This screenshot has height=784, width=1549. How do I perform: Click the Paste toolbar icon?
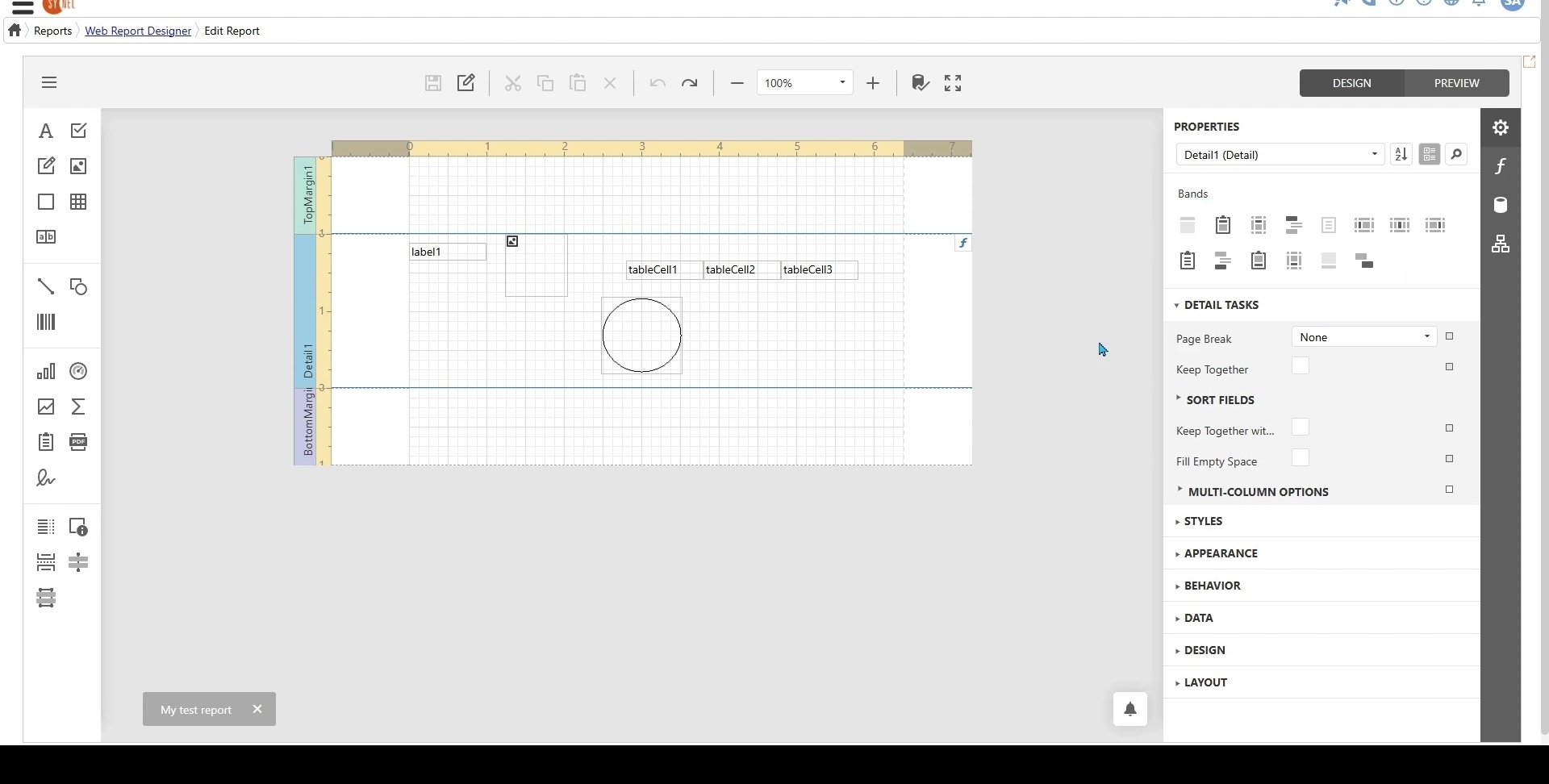coord(578,83)
